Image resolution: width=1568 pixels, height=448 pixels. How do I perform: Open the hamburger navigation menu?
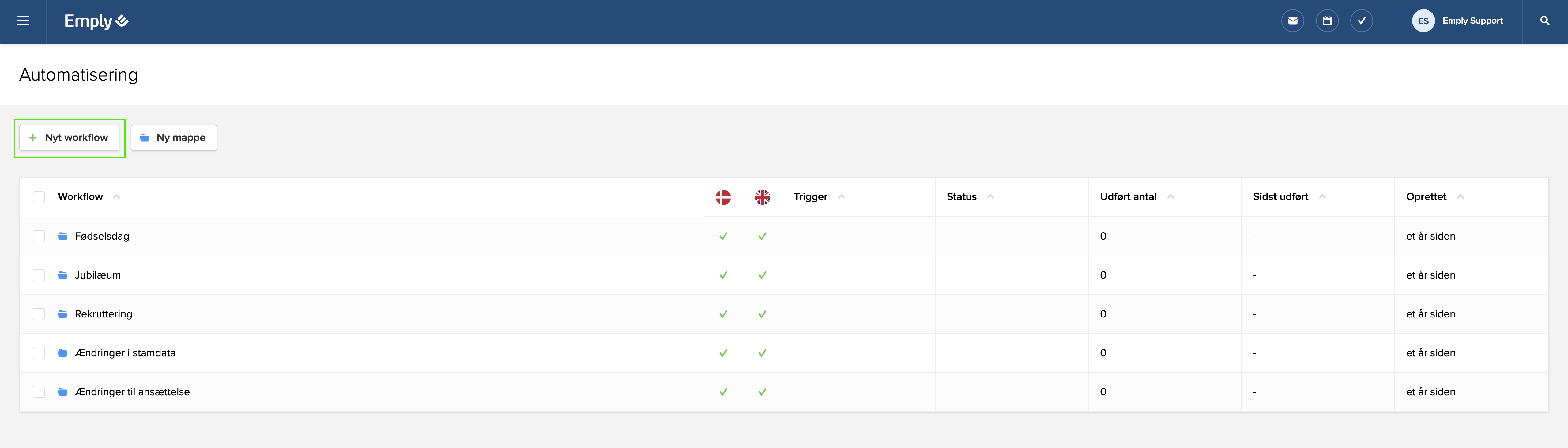coord(23,21)
